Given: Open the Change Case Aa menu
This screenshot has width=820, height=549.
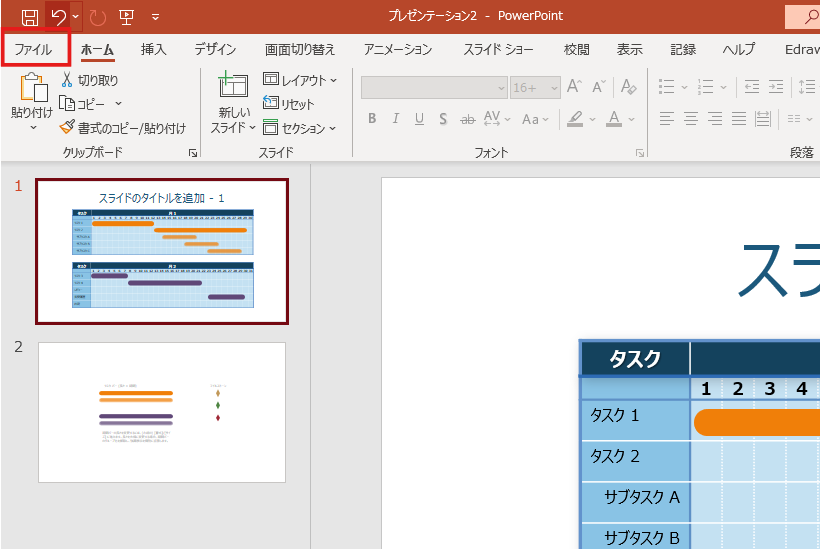Looking at the screenshot, I should click(x=536, y=119).
